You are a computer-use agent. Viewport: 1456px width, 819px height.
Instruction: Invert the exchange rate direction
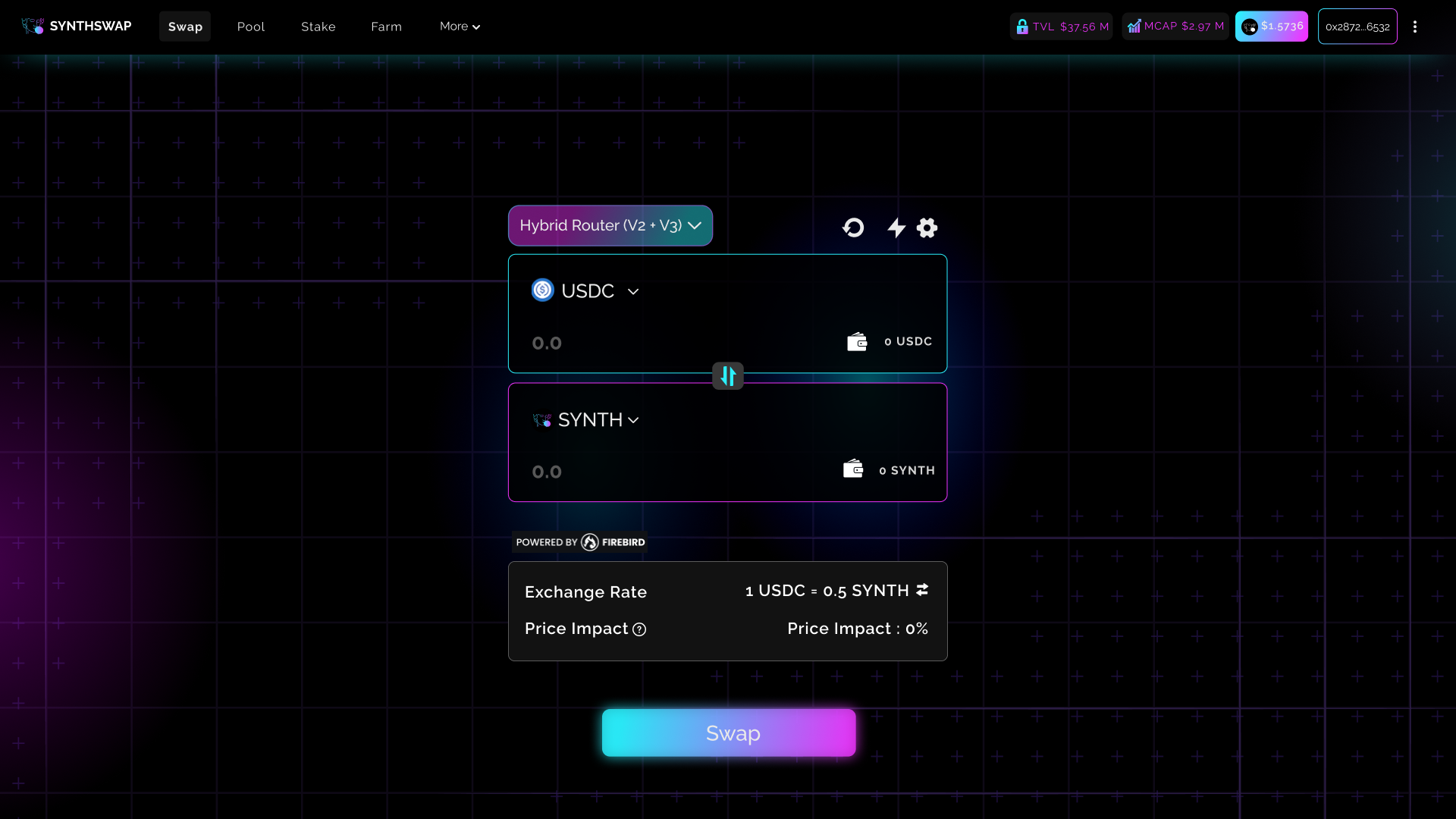pyautogui.click(x=922, y=590)
